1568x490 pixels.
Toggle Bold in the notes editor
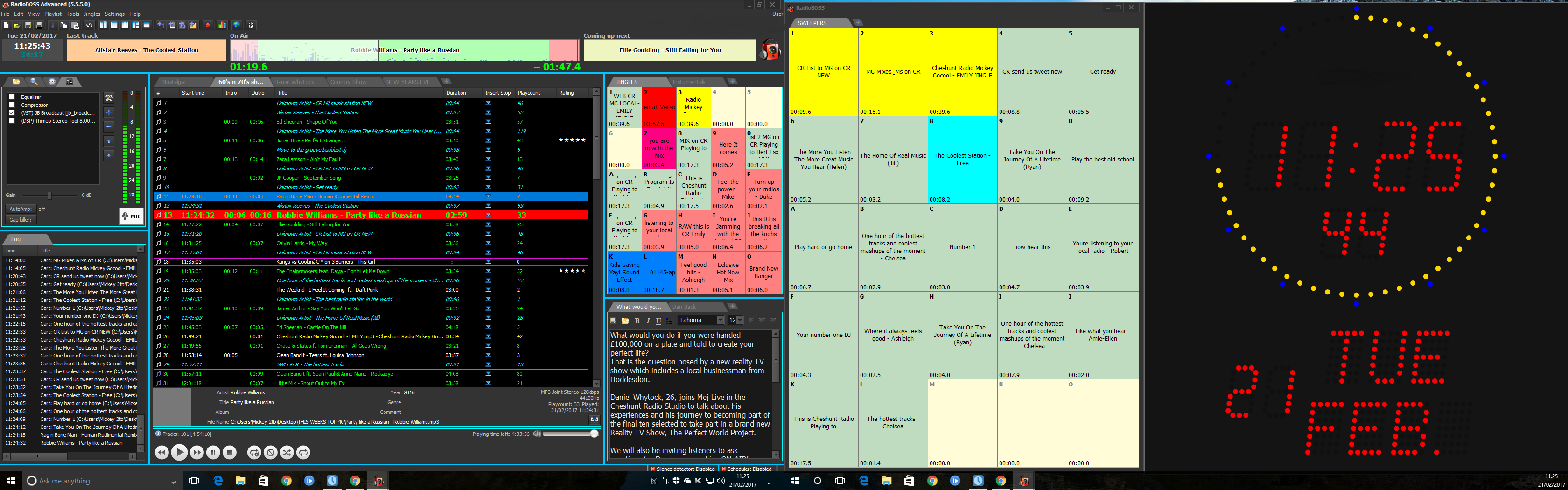[x=637, y=321]
